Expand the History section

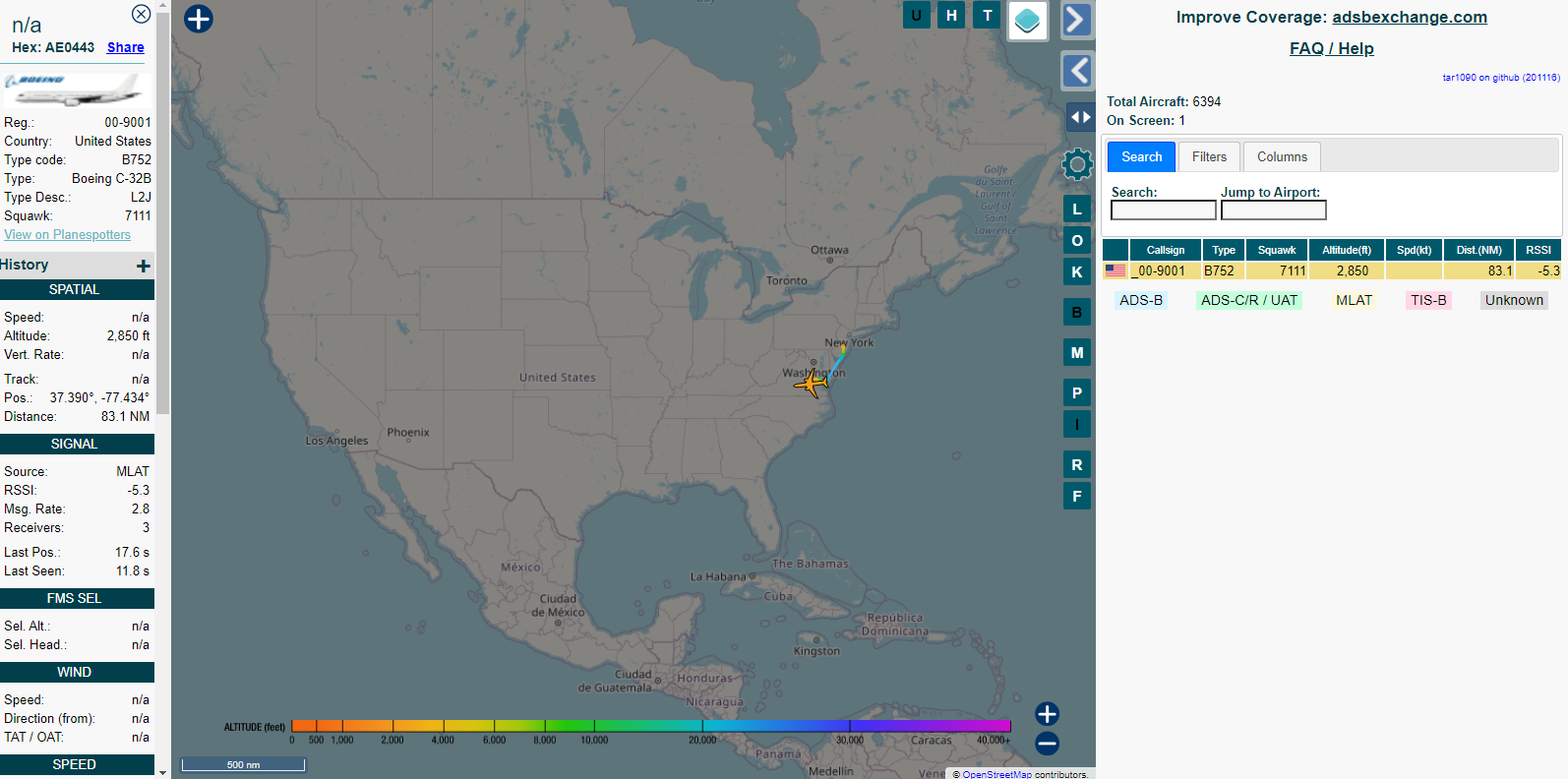tap(144, 266)
